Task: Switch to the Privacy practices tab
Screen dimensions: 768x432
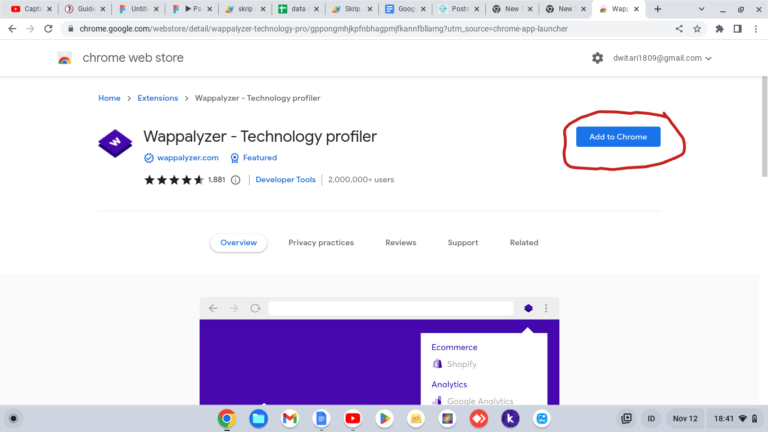Action: pyautogui.click(x=321, y=242)
